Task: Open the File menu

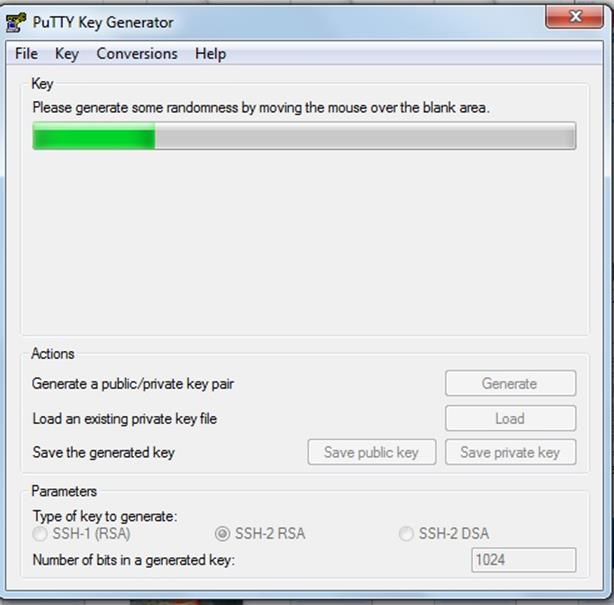Action: pos(26,54)
